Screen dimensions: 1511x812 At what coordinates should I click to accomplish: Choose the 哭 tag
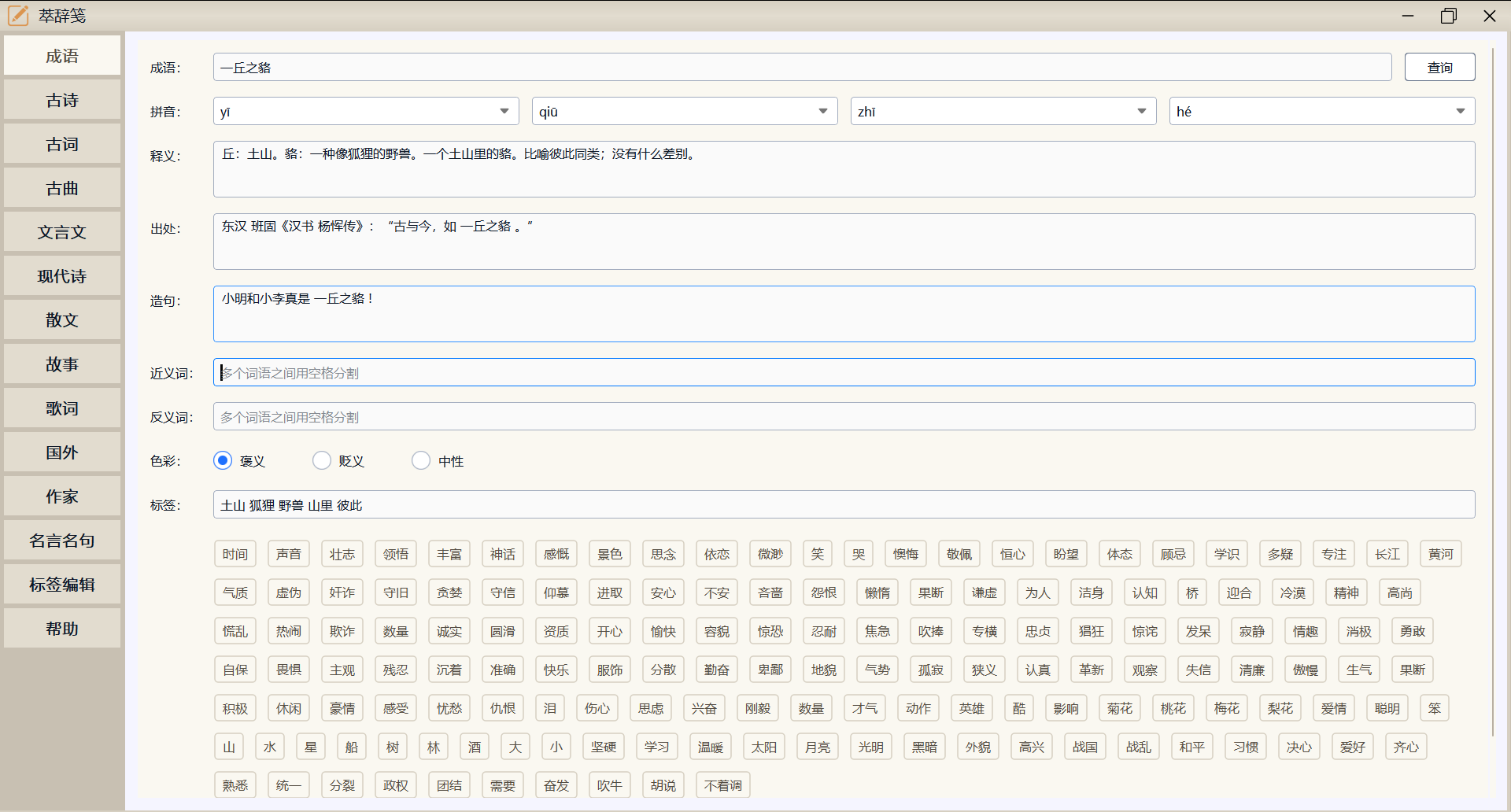[x=859, y=554]
